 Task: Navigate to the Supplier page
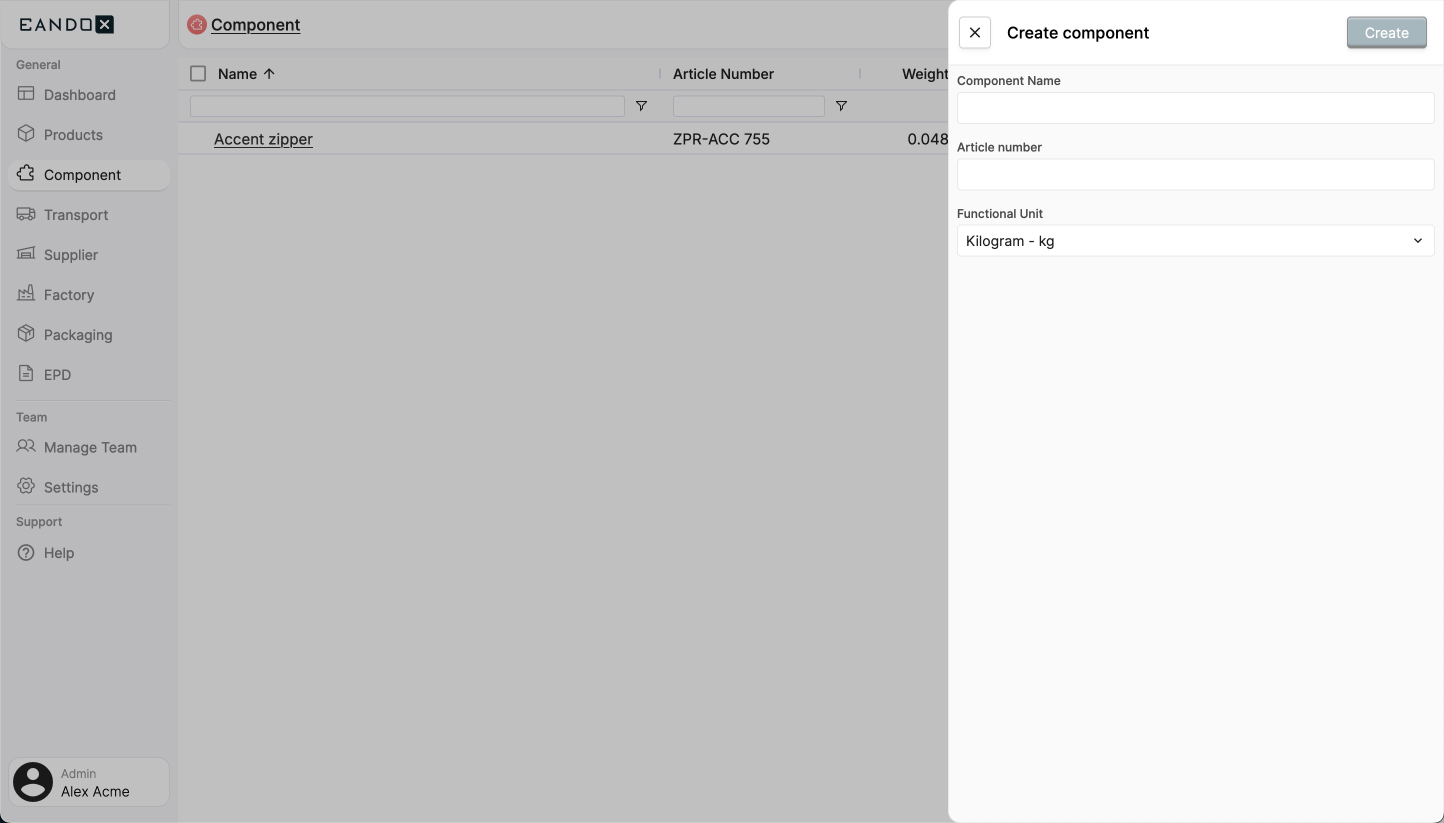click(x=25, y=254)
